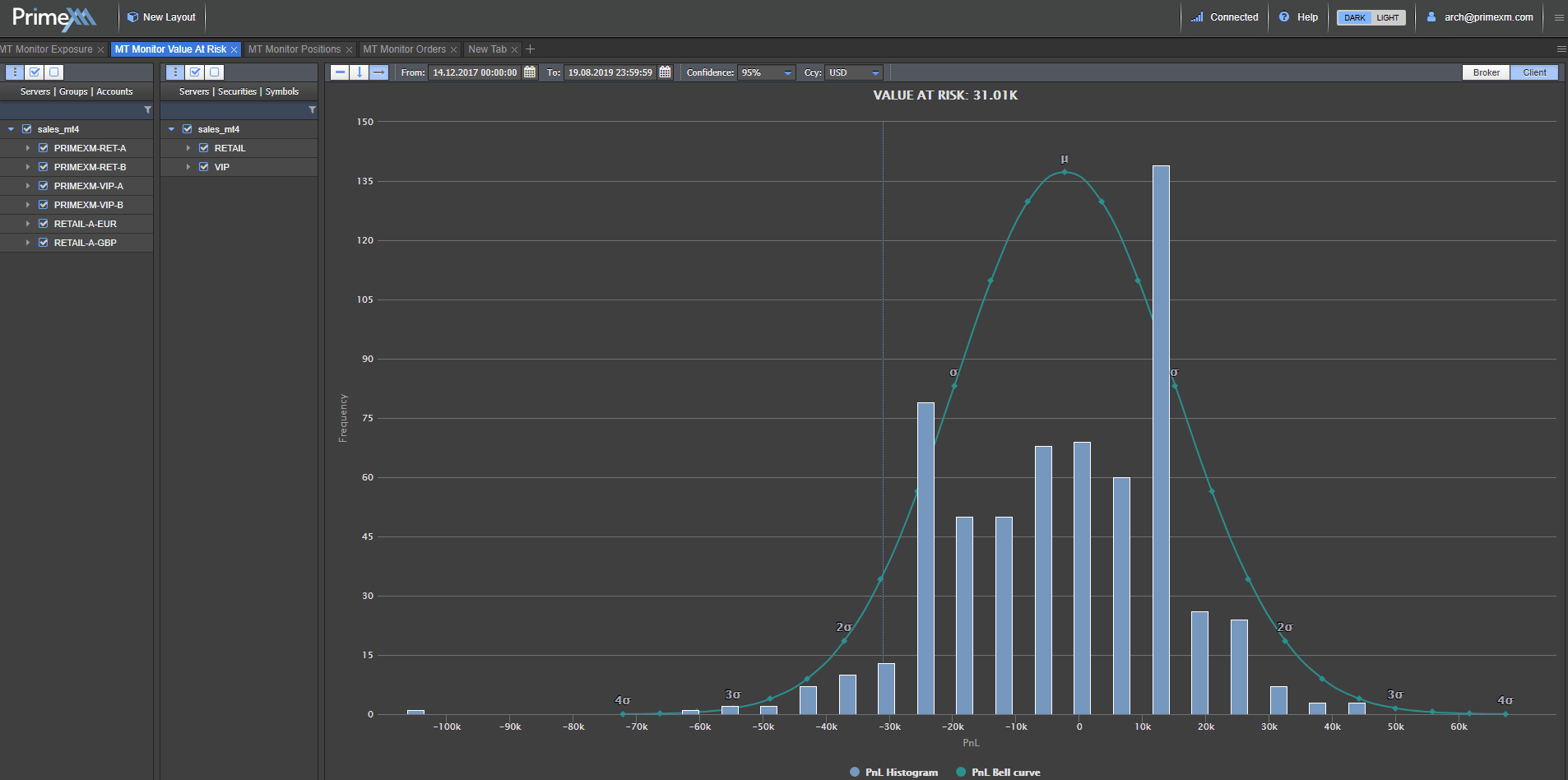This screenshot has width=1568, height=780.
Task: Open the top-right hamburger menu
Action: pyautogui.click(x=1558, y=17)
